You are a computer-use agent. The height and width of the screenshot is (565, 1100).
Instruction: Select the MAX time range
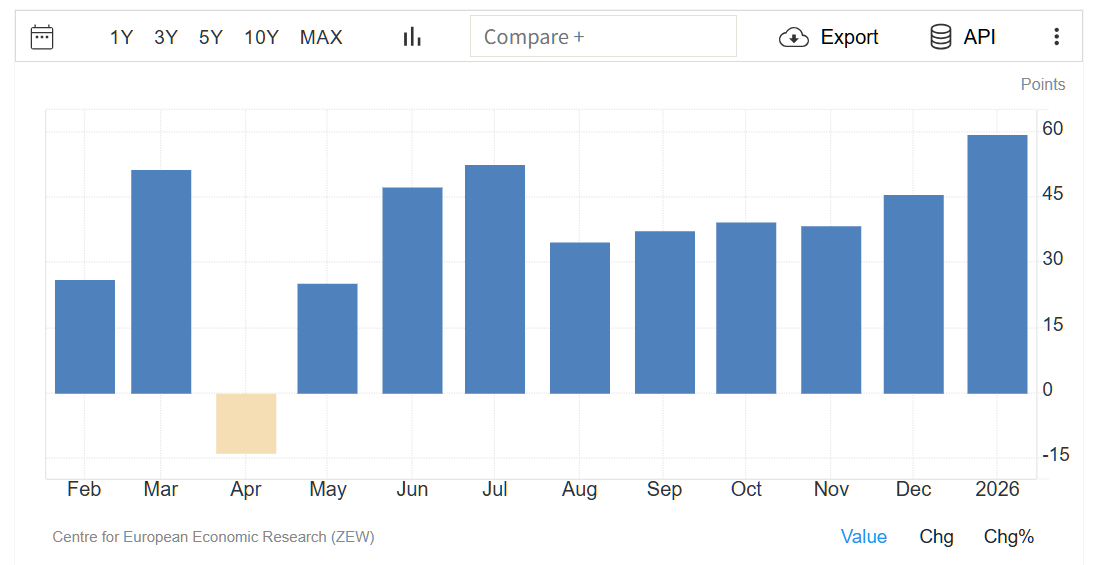click(x=321, y=37)
